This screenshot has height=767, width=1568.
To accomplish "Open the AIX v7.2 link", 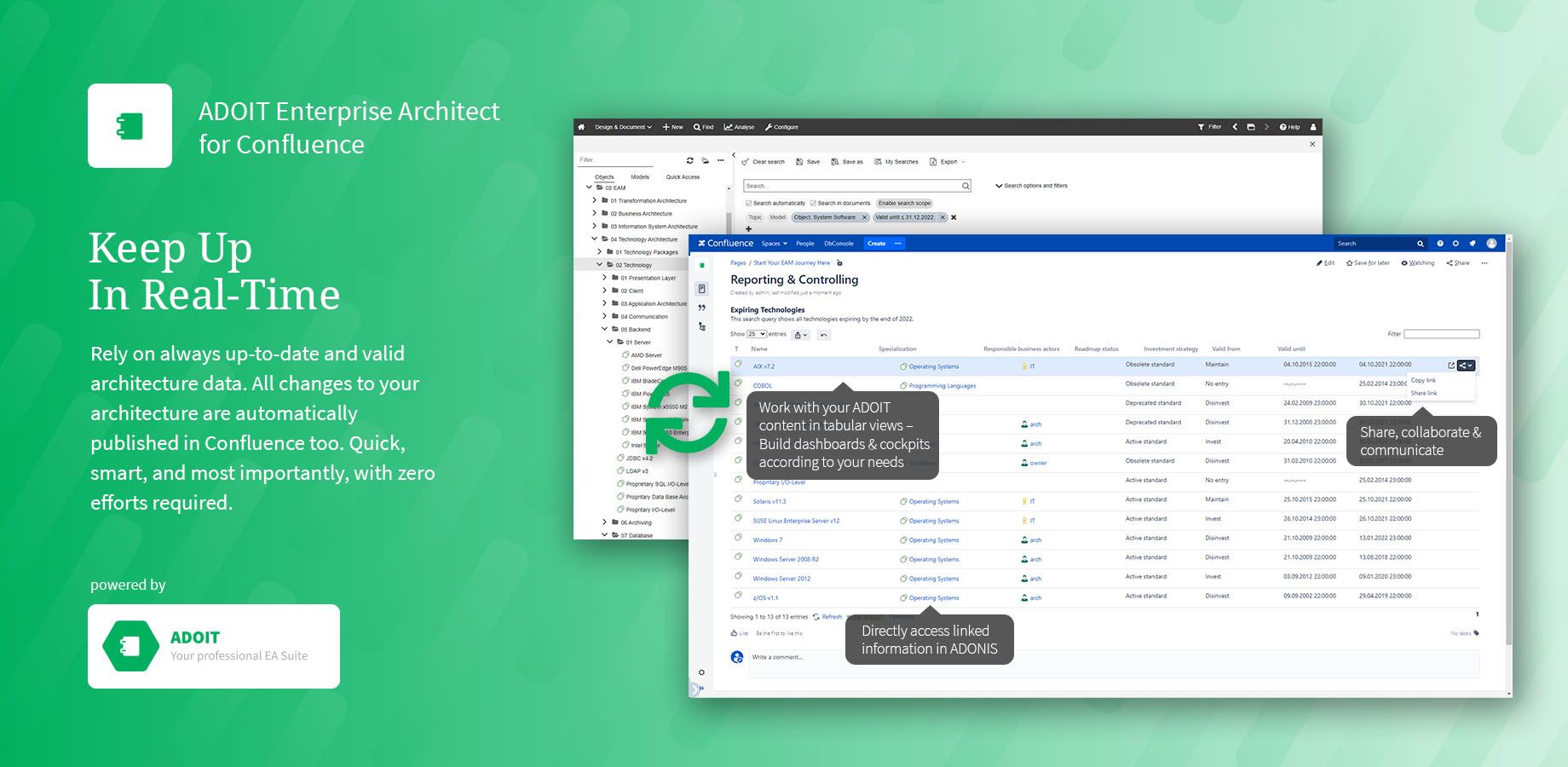I will point(764,366).
